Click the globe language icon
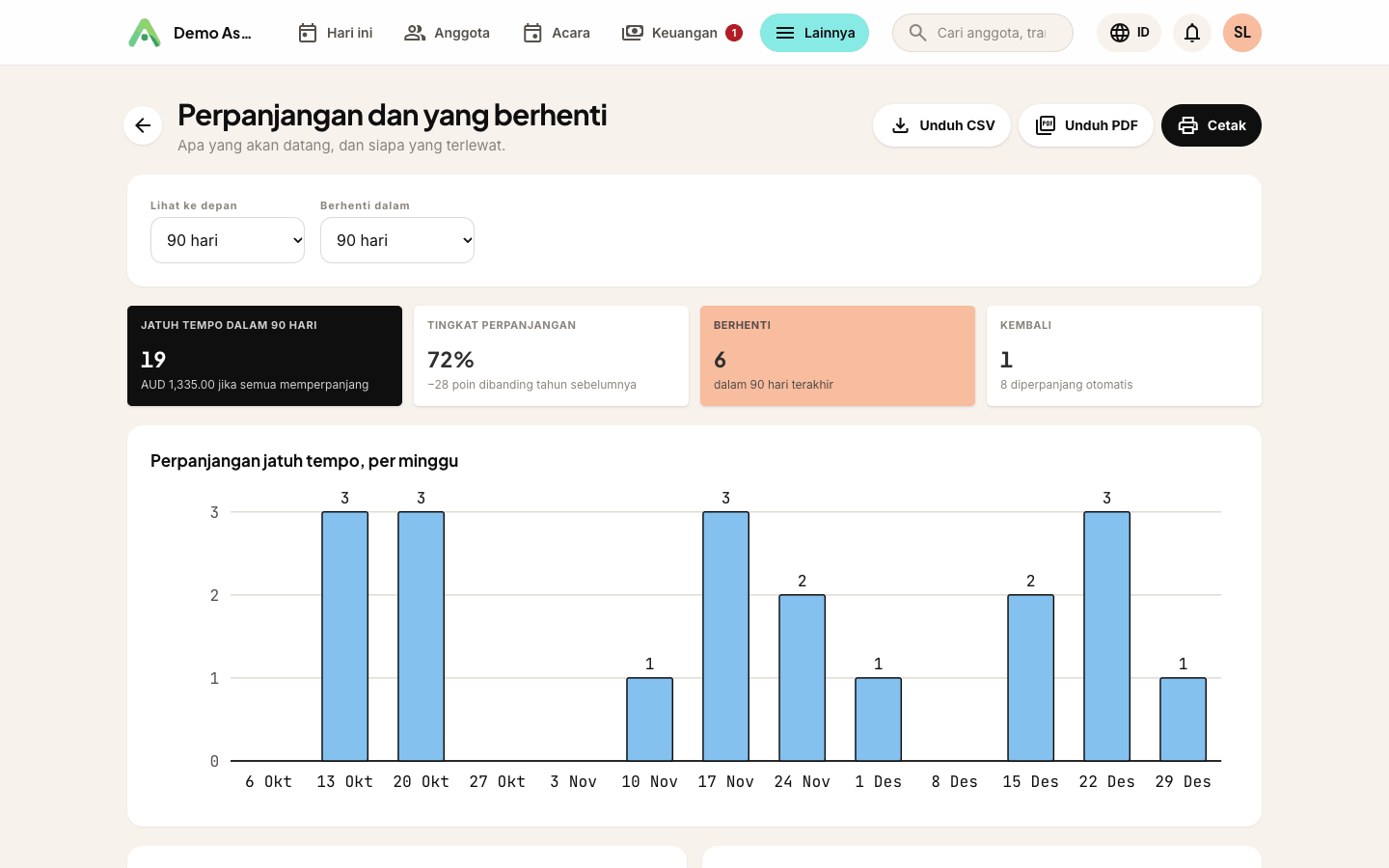1389x868 pixels. coord(1119,33)
